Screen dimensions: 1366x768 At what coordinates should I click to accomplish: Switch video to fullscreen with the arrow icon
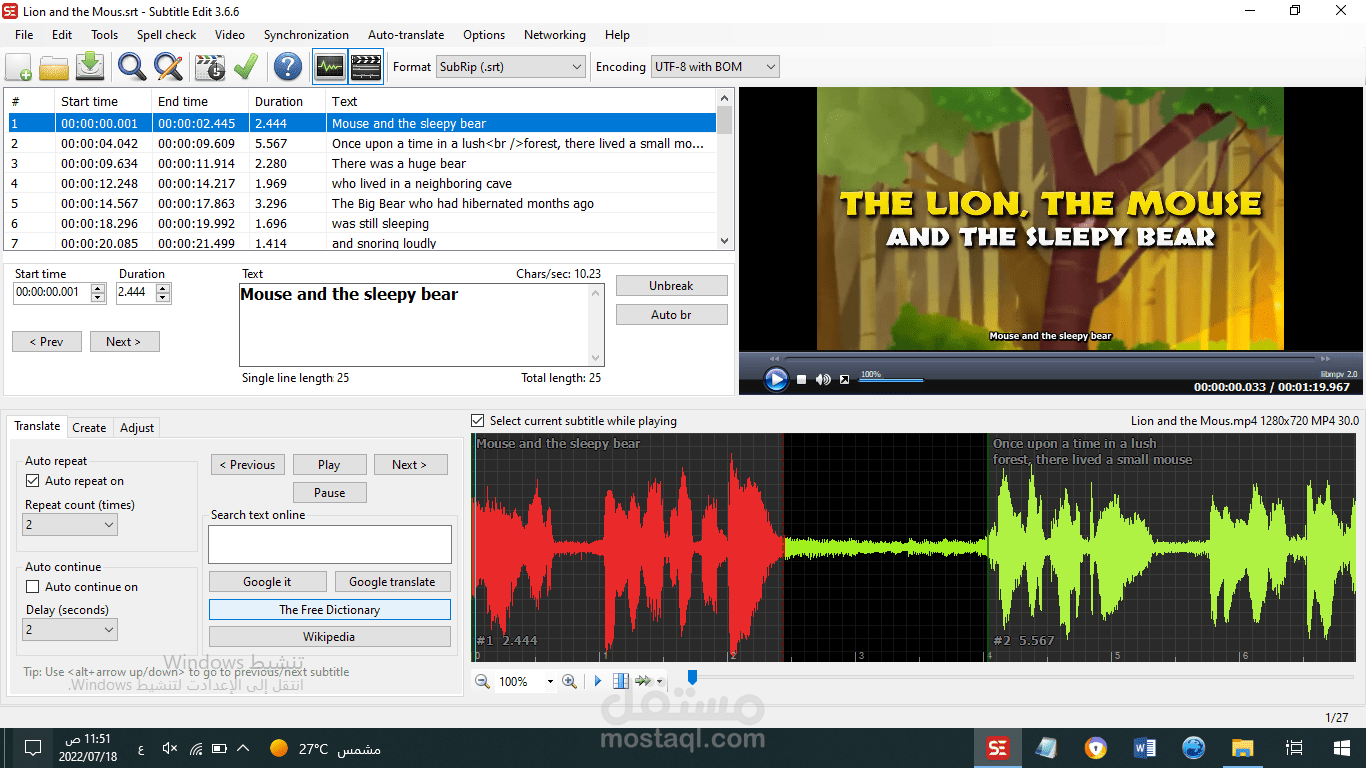click(x=845, y=379)
